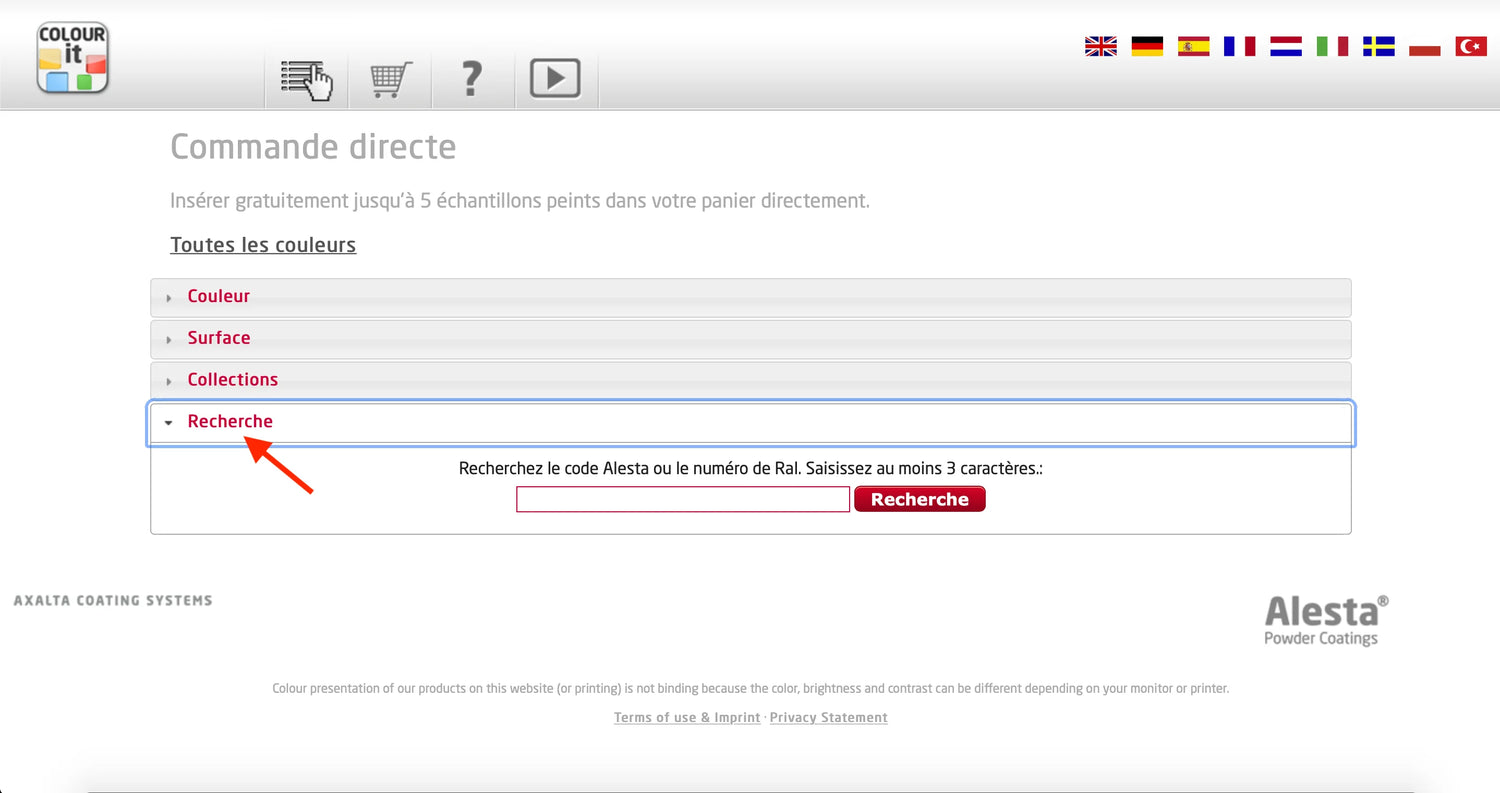Collapse the Recherche section
The width and height of the screenshot is (1500, 793).
click(x=230, y=422)
